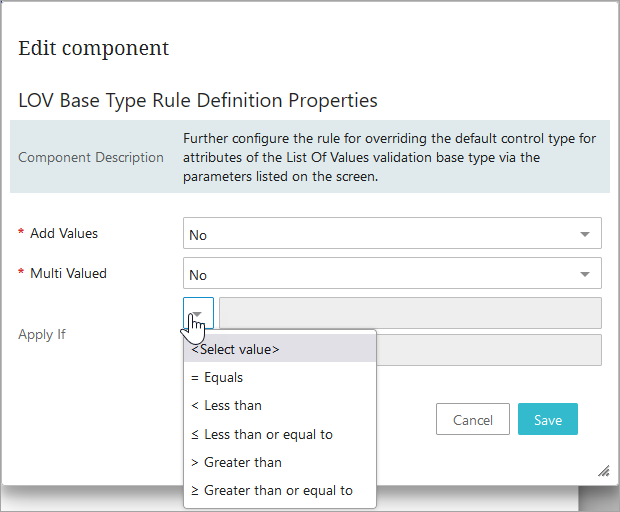Click the Save button
The height and width of the screenshot is (512, 620).
[548, 419]
